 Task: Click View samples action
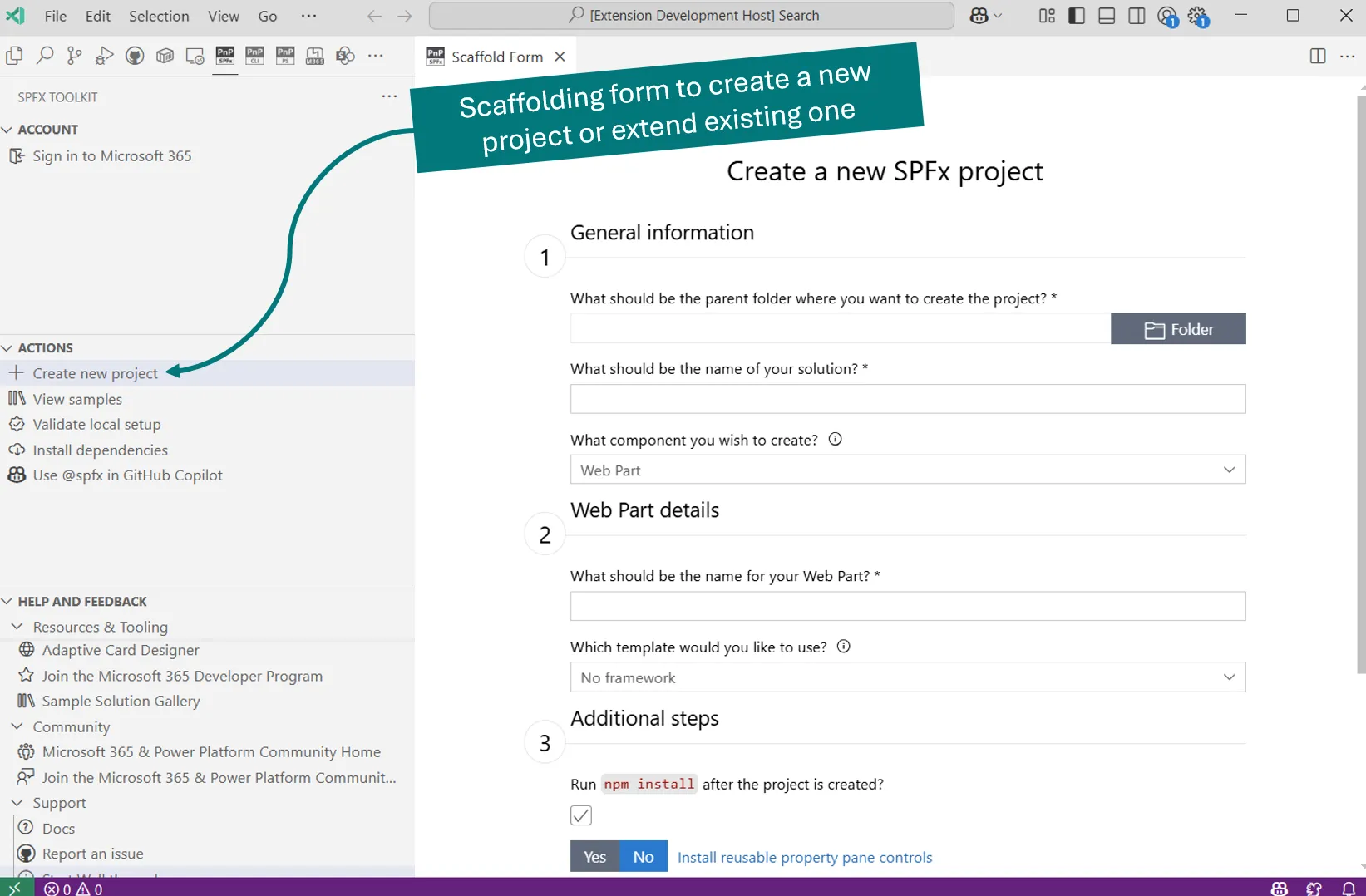coord(77,399)
